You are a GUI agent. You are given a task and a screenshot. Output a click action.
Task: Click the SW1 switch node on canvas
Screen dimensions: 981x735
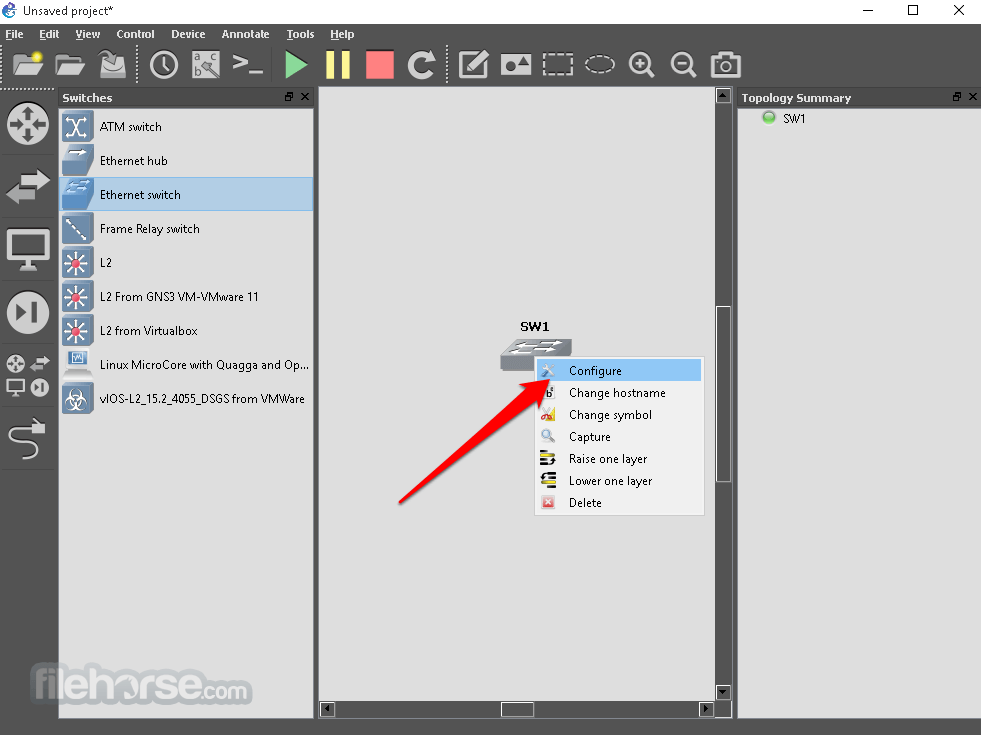click(536, 353)
